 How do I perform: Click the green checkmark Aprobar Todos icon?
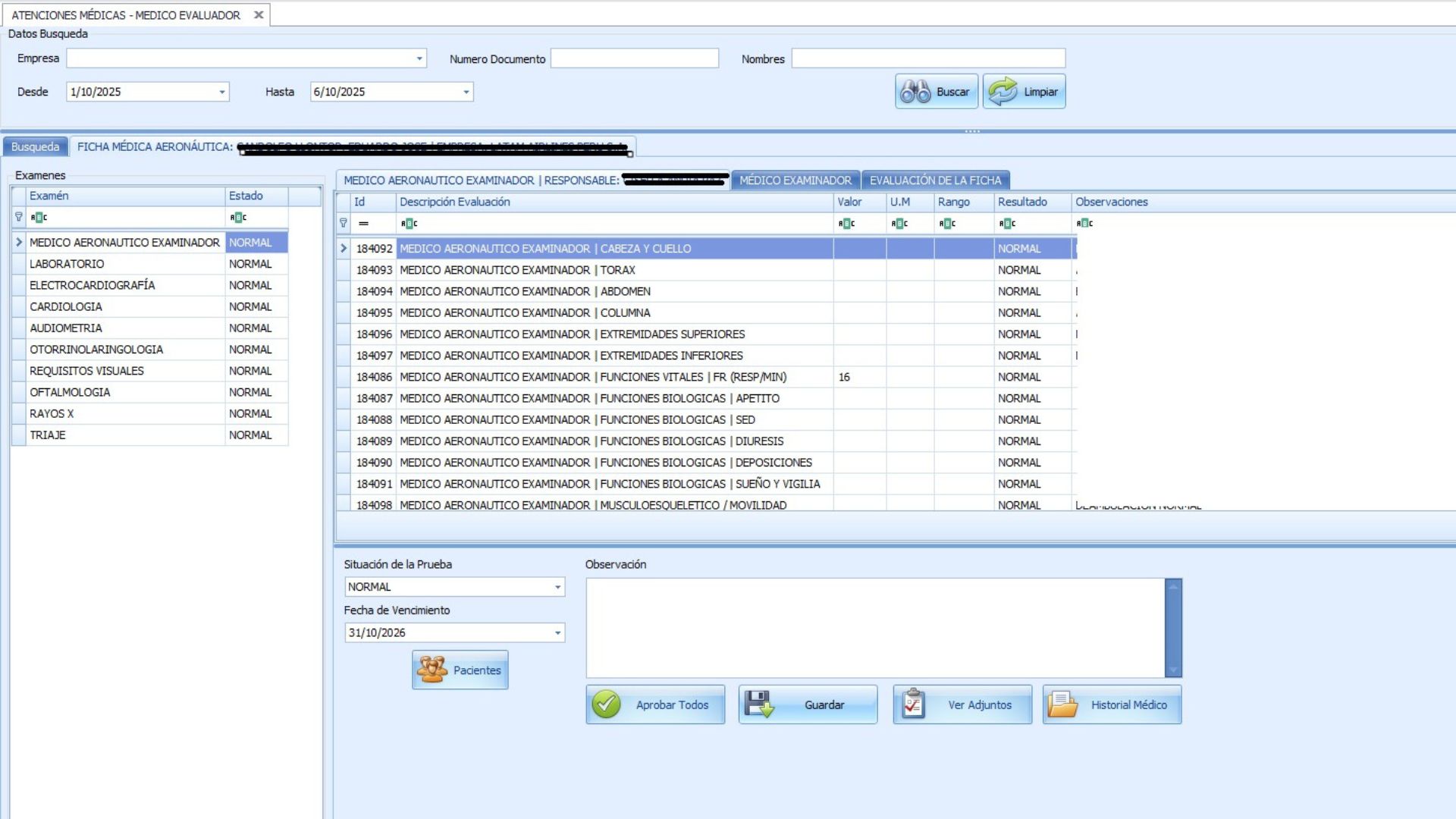(x=607, y=704)
